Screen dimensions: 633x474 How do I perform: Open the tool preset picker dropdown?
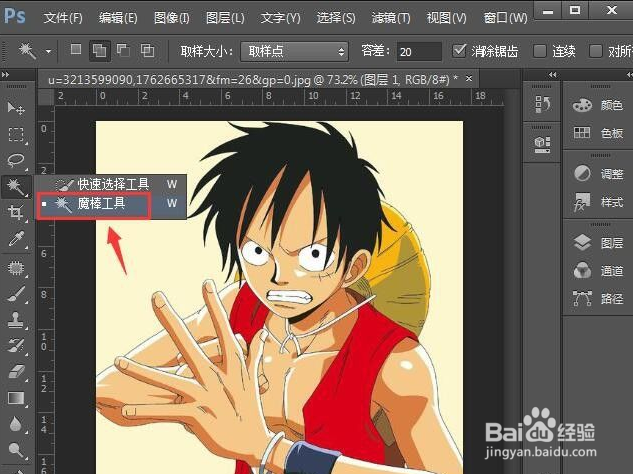pos(48,51)
